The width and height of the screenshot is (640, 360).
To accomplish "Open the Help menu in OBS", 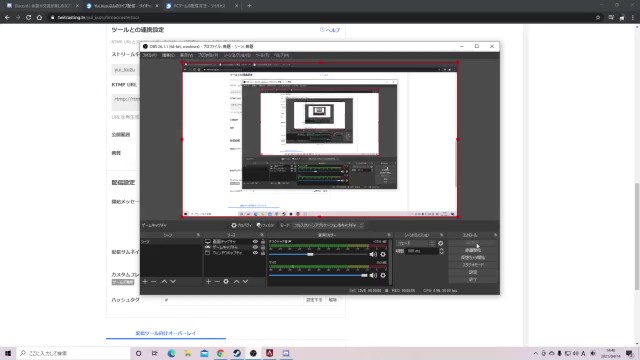I will coord(281,55).
